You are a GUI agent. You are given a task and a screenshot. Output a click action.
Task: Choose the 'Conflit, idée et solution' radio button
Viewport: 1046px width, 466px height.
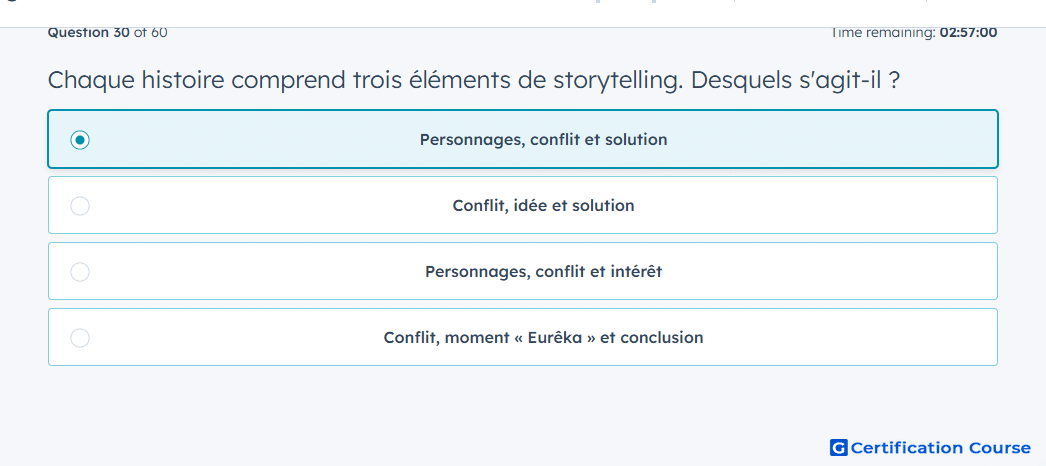click(80, 206)
